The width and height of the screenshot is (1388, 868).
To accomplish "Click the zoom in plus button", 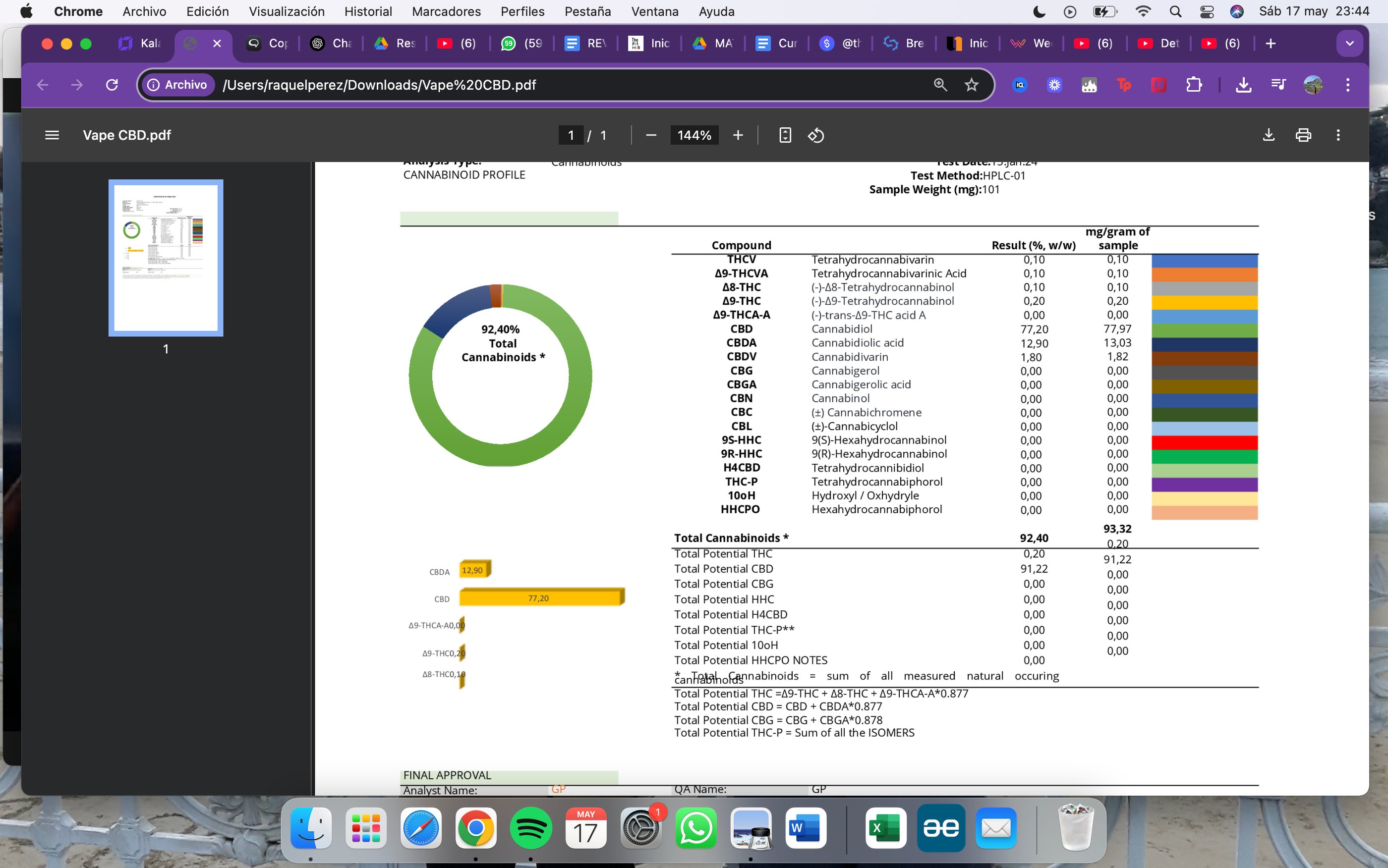I will (738, 135).
